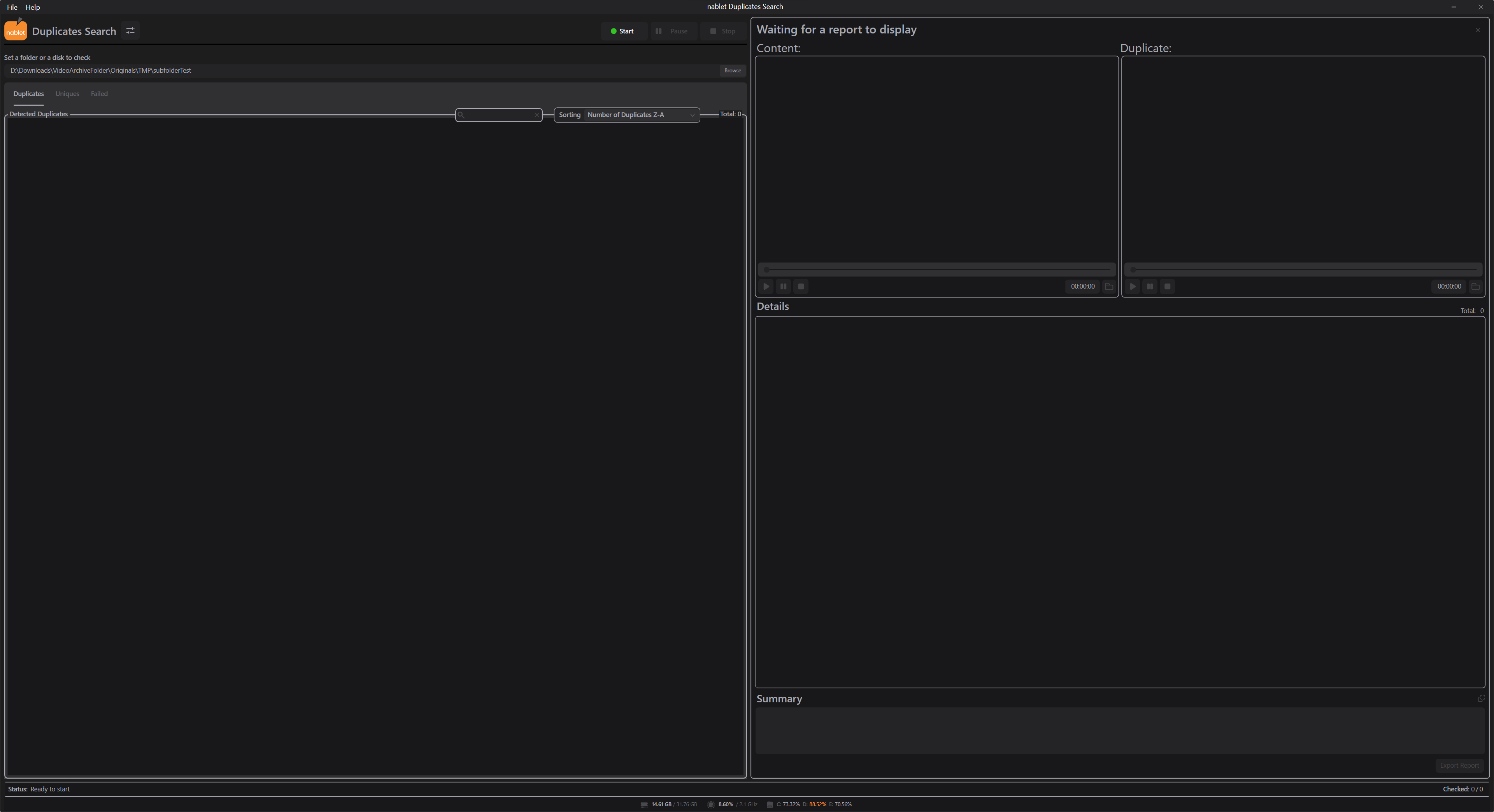Play the Content video preview
Viewport: 1494px width, 812px height.
click(766, 286)
